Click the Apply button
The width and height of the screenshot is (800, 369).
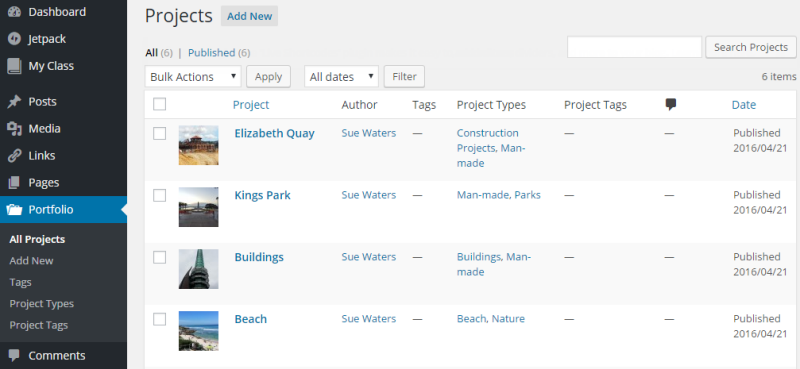click(x=268, y=77)
